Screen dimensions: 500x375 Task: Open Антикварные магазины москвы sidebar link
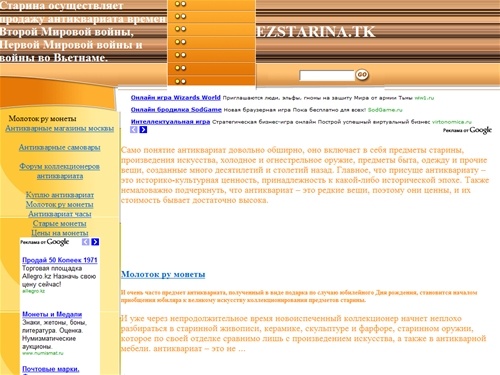coord(60,128)
